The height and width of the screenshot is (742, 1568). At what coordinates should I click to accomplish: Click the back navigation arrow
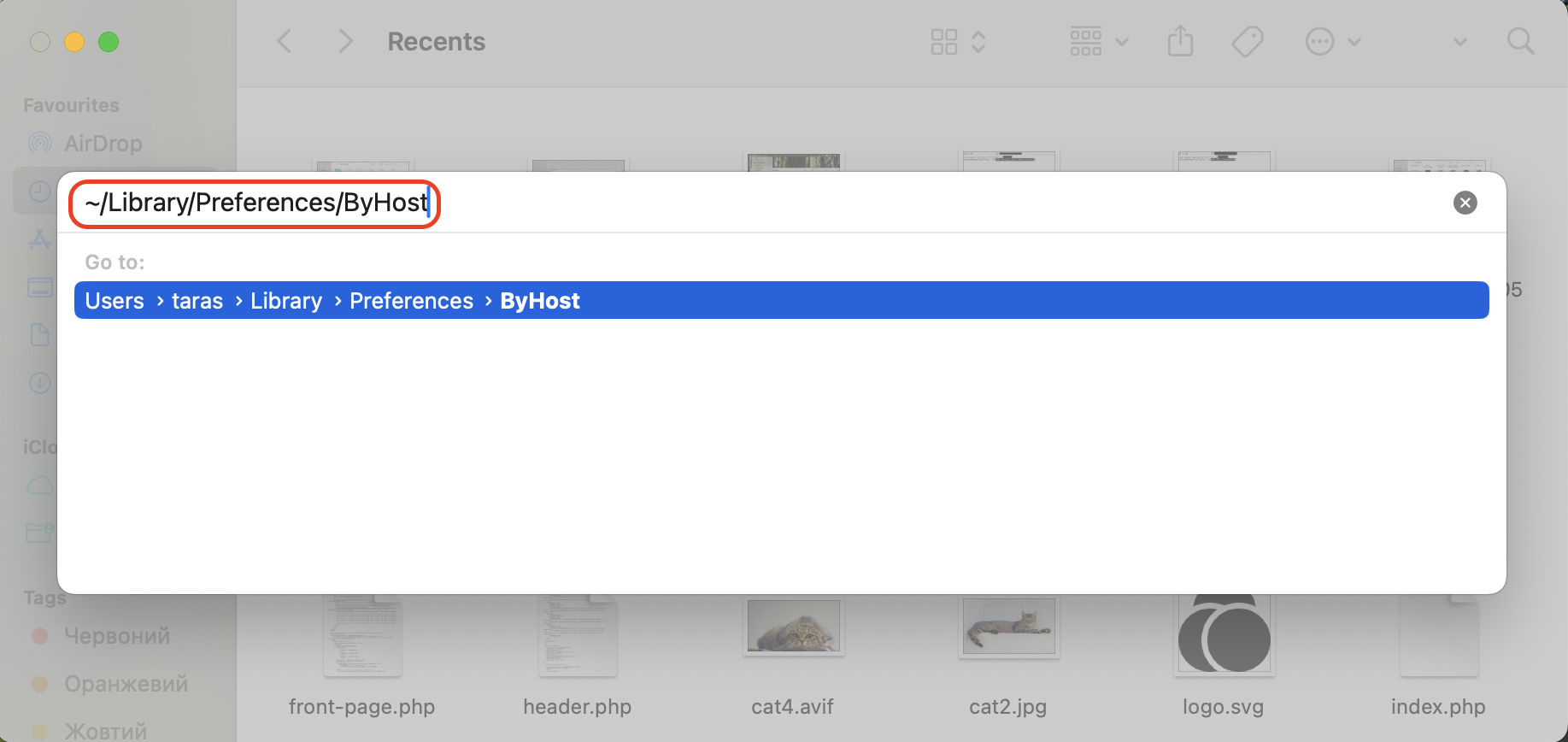(x=284, y=40)
